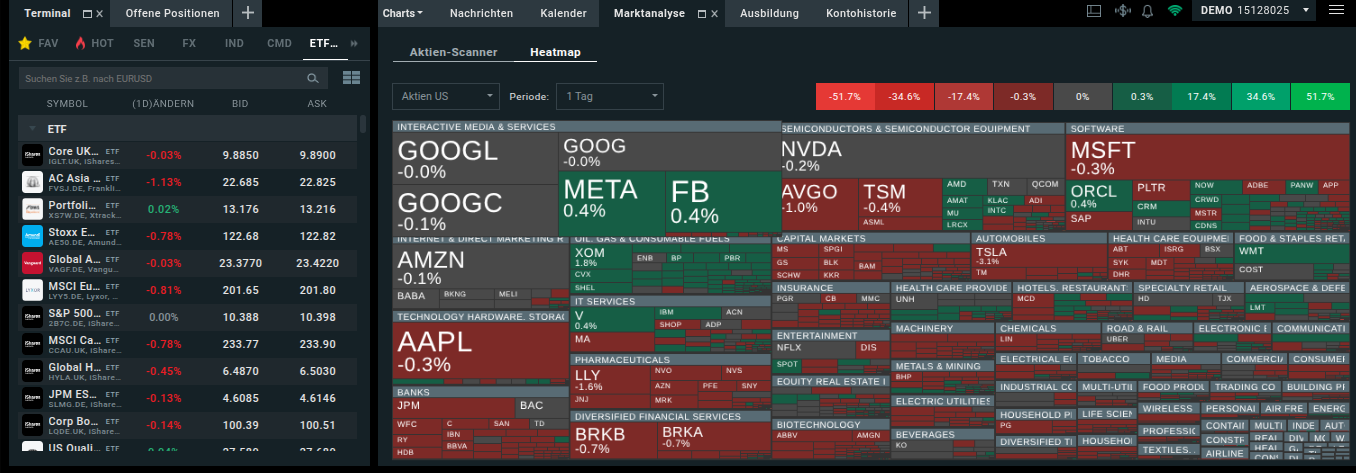Click the -51.7% legend swatch
The height and width of the screenshot is (473, 1356).
click(846, 97)
